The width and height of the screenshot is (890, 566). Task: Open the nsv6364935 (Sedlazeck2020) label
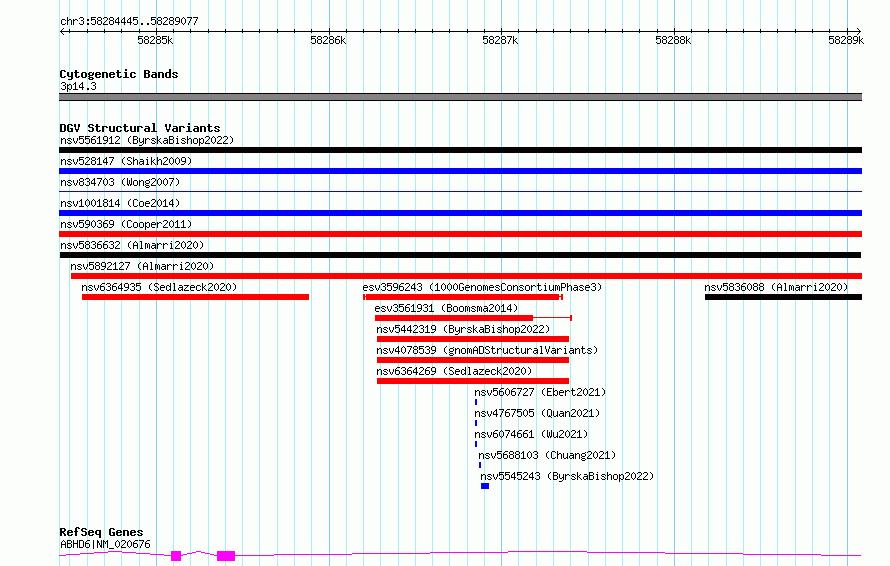point(159,287)
